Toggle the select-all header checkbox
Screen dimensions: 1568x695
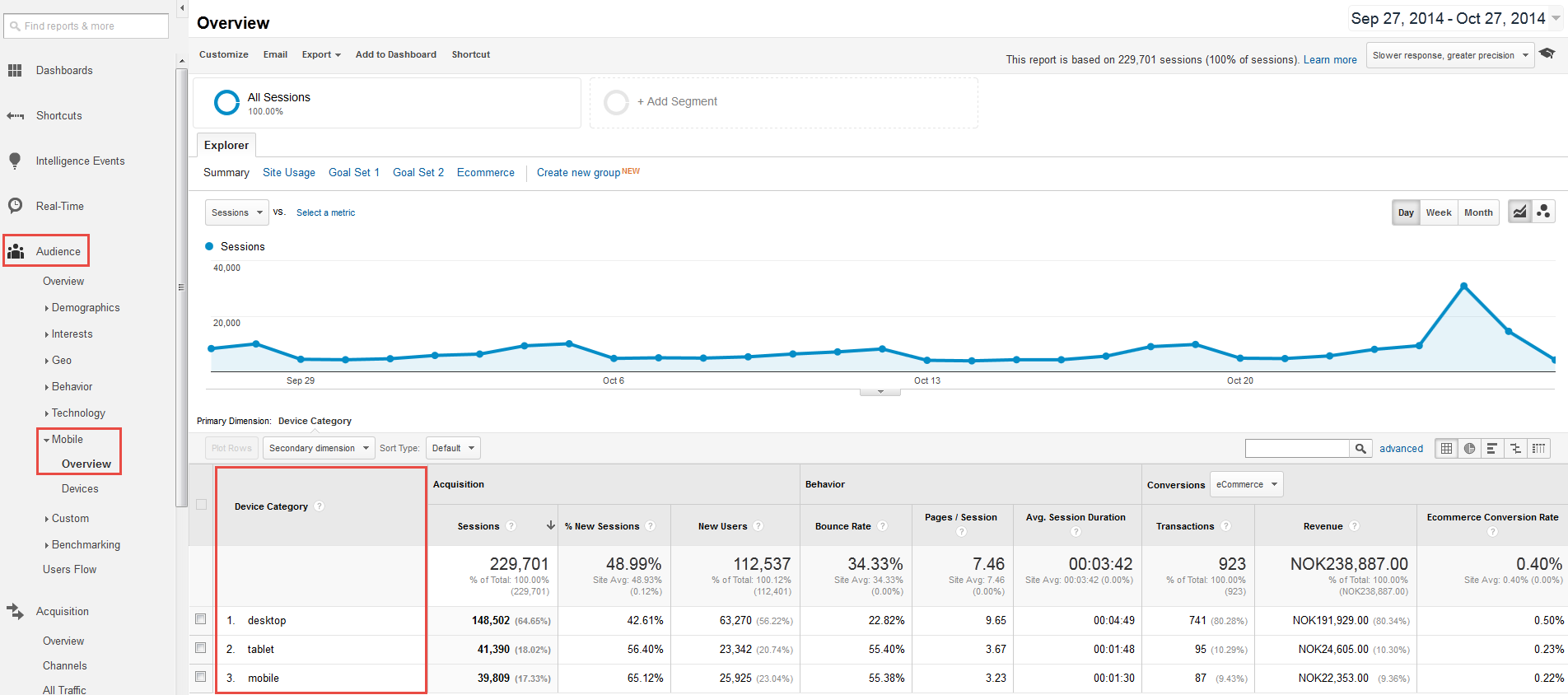(x=201, y=505)
